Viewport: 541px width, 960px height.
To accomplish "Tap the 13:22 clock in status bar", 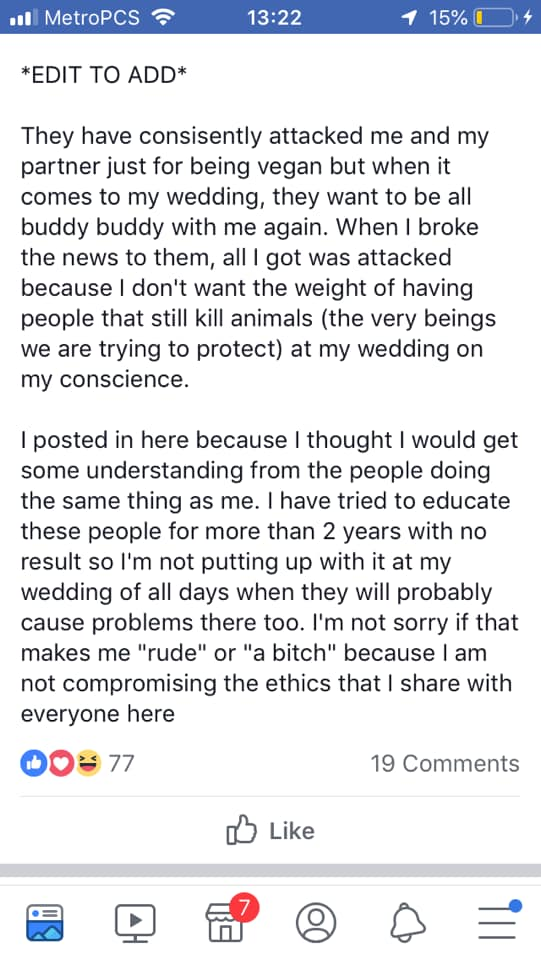I will (x=274, y=18).
